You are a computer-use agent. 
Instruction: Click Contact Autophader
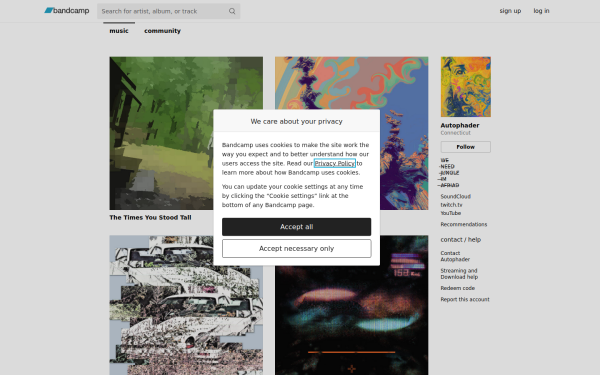455,256
